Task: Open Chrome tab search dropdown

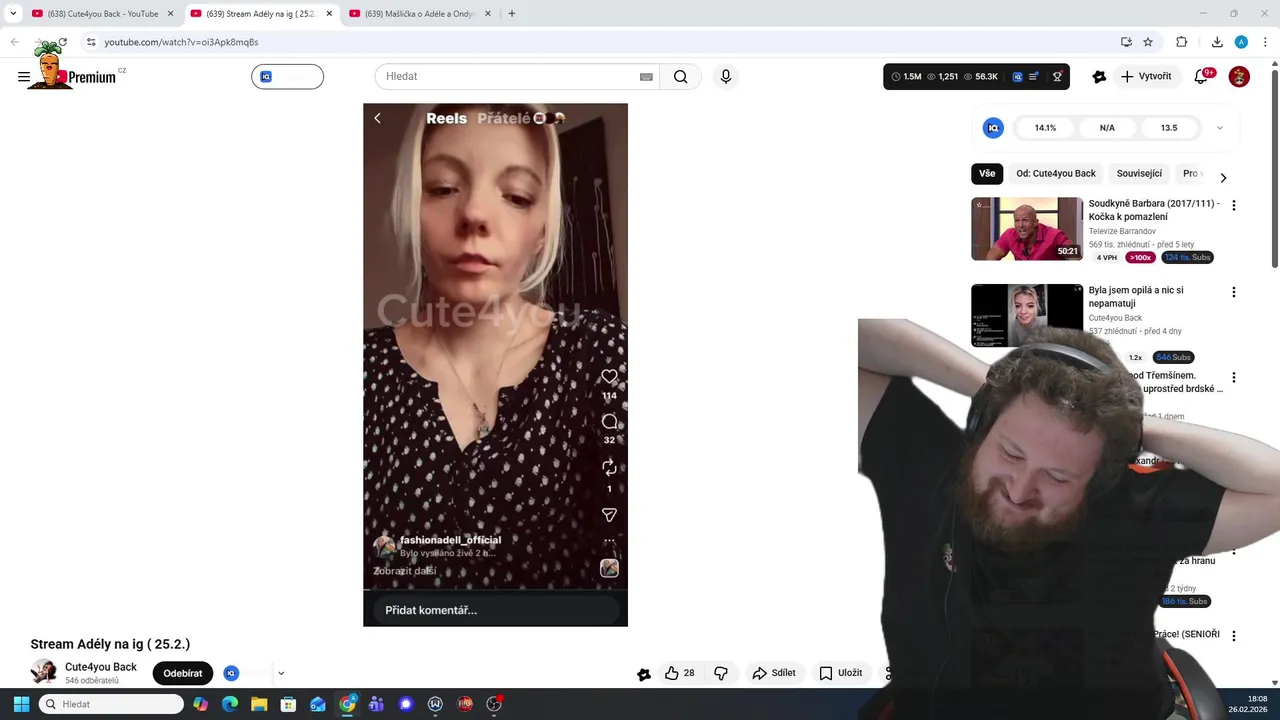Action: point(13,14)
